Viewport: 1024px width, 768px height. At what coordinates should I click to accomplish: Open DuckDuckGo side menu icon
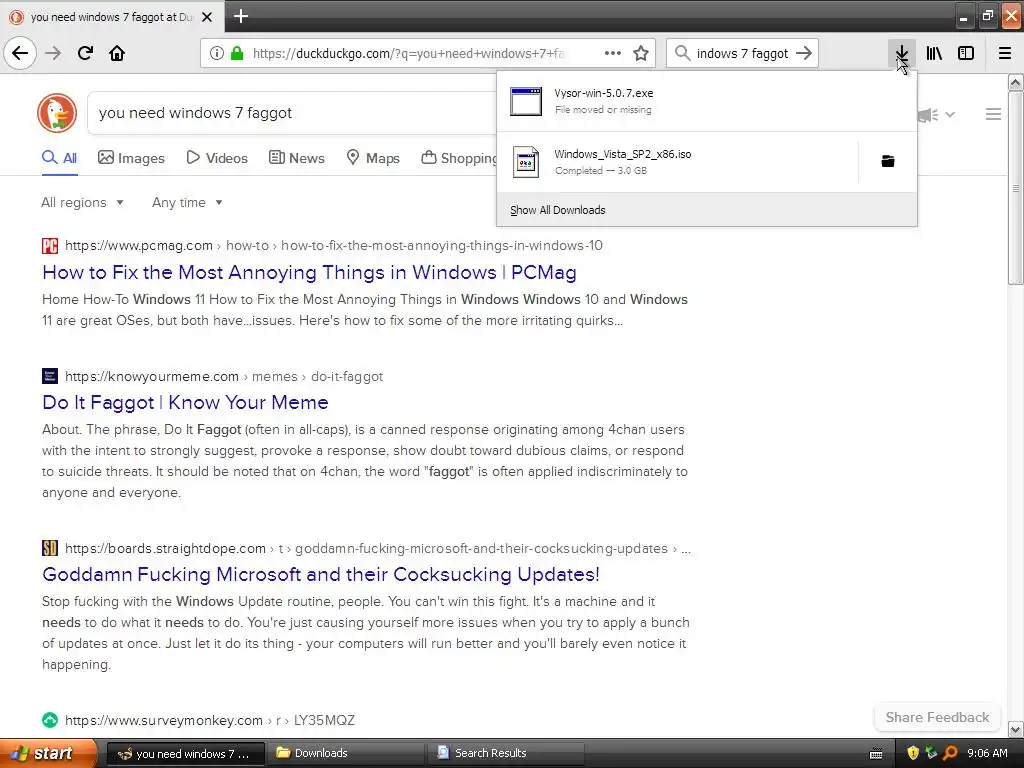tap(993, 114)
